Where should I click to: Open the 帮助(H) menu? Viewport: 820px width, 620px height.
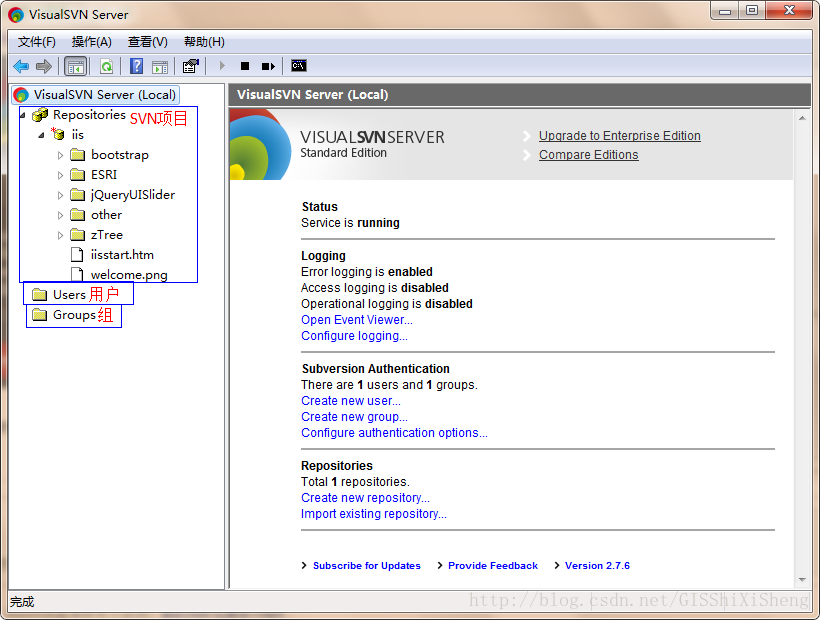204,42
